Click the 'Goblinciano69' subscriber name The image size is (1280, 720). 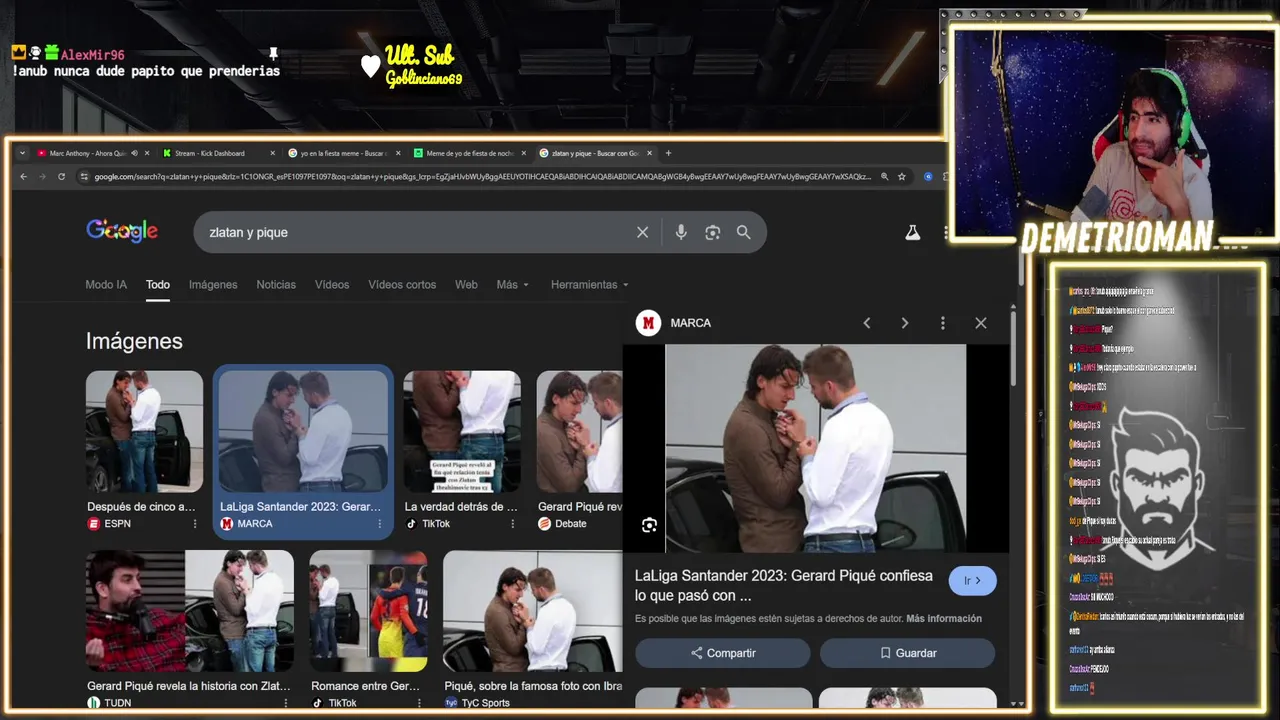pyautogui.click(x=424, y=79)
